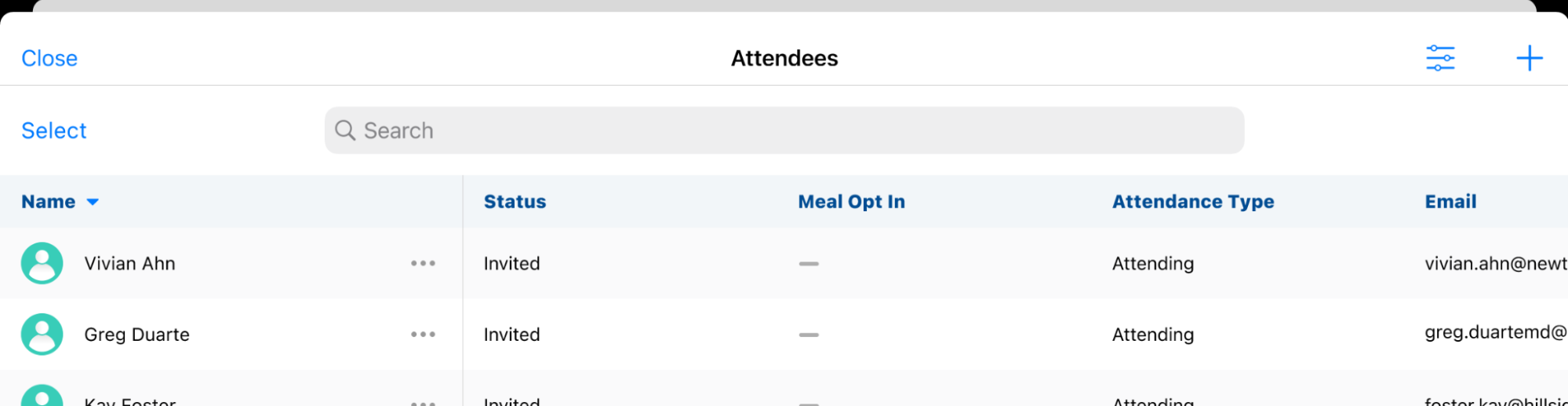1568x406 pixels.
Task: Tap Select to choose attendees
Action: pyautogui.click(x=53, y=130)
